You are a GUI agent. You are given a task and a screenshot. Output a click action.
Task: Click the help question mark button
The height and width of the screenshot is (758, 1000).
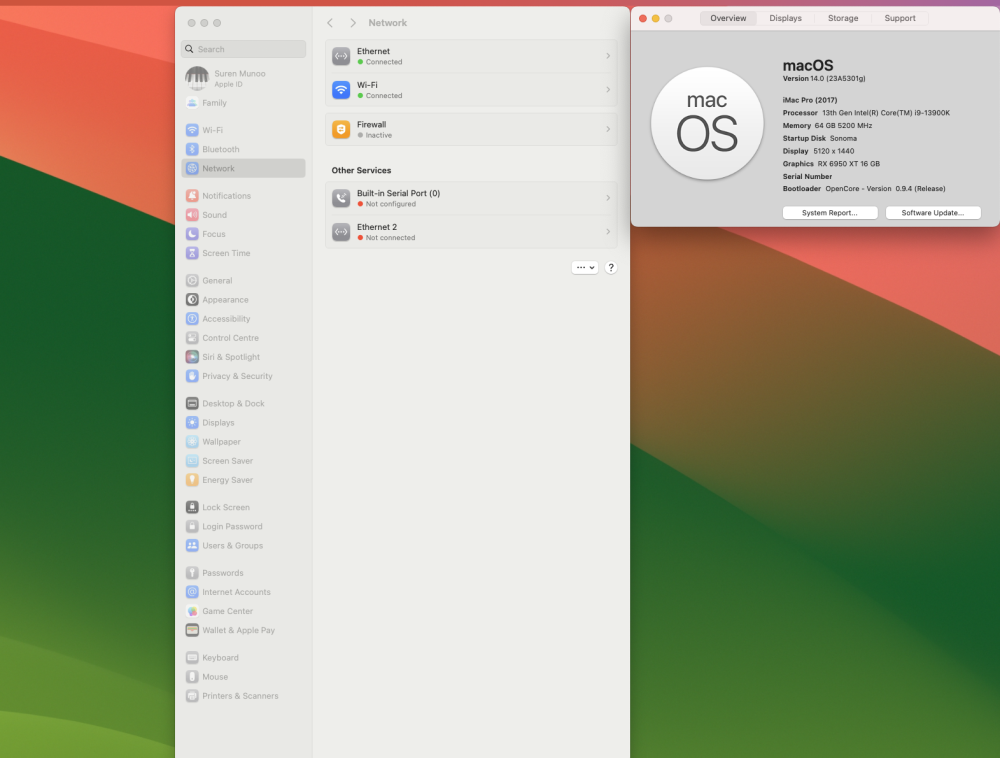point(611,268)
